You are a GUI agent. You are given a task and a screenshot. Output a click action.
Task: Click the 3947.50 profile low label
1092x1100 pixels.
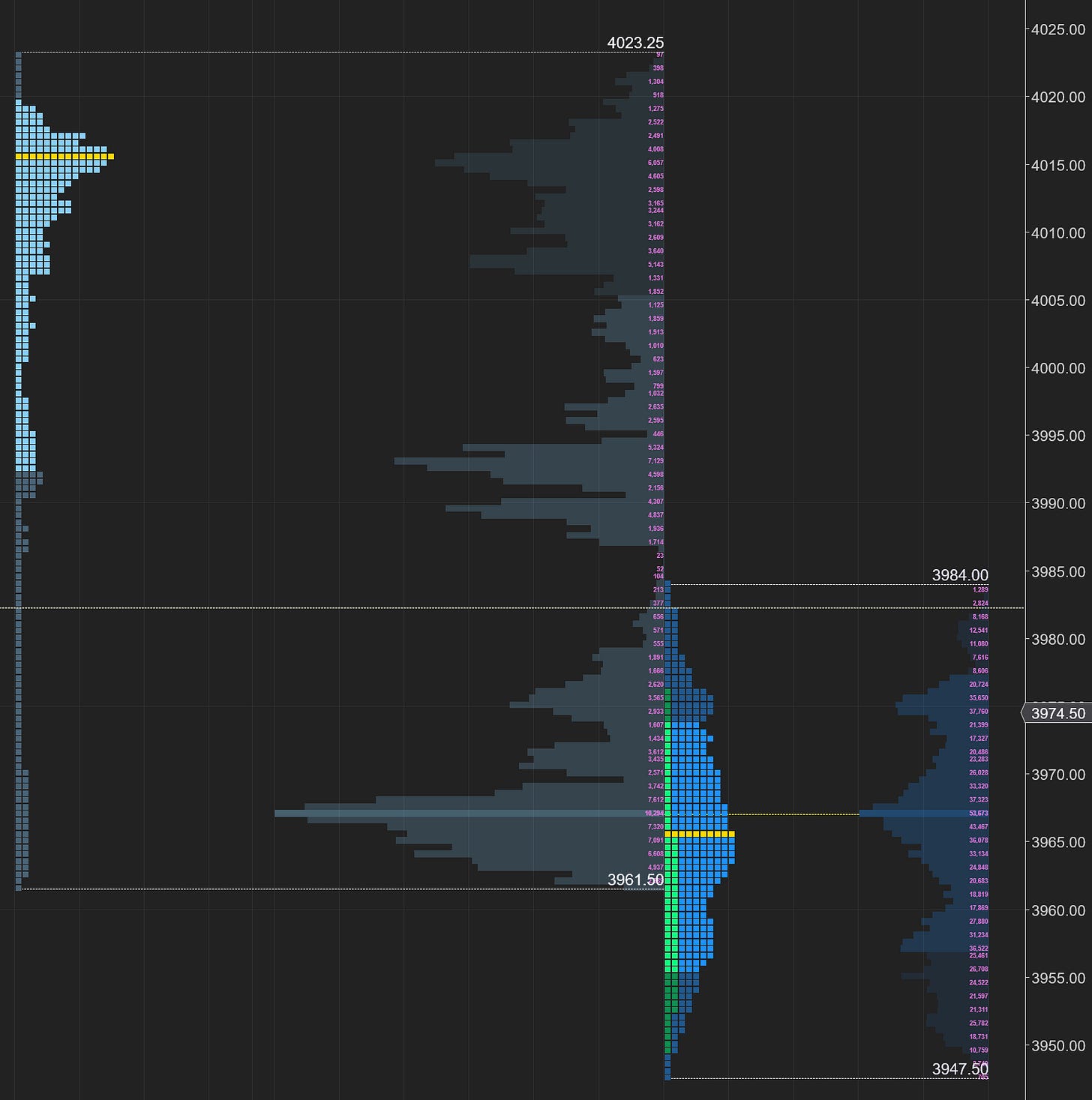coord(960,1069)
